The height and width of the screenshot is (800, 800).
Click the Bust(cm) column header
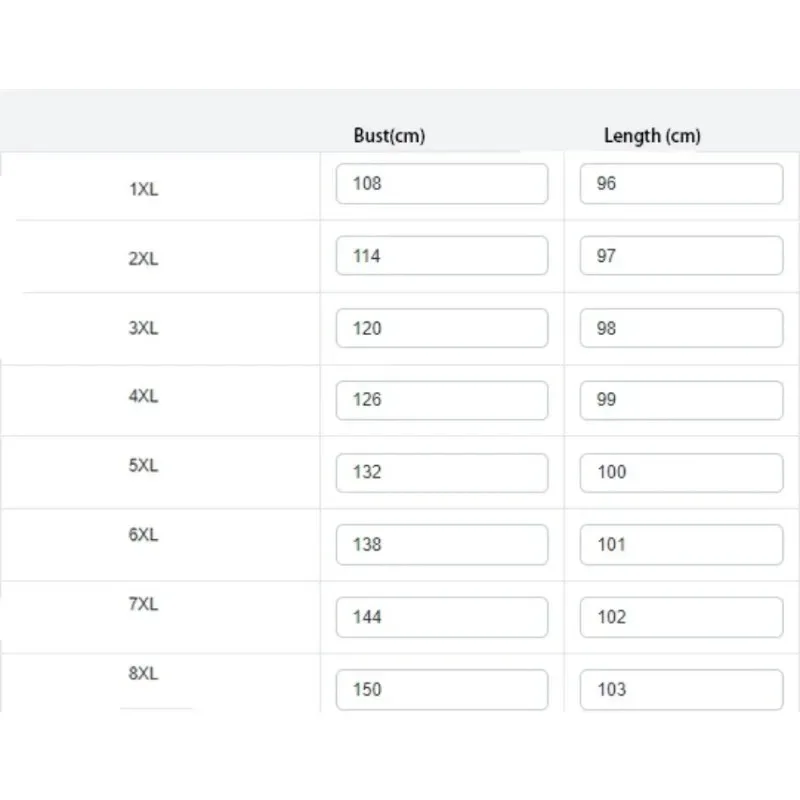pos(389,136)
